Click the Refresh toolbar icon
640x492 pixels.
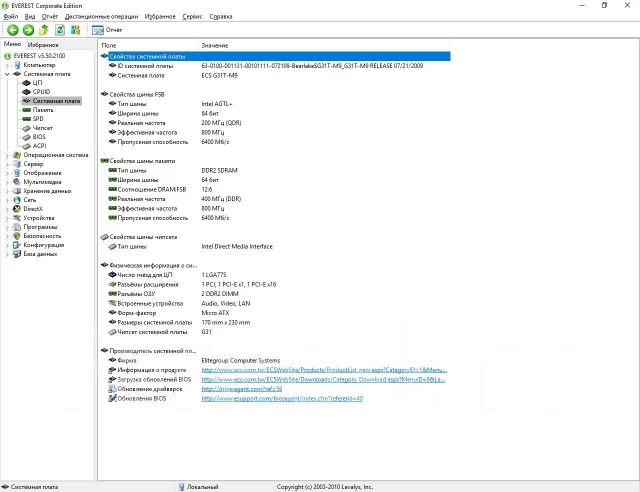60,30
